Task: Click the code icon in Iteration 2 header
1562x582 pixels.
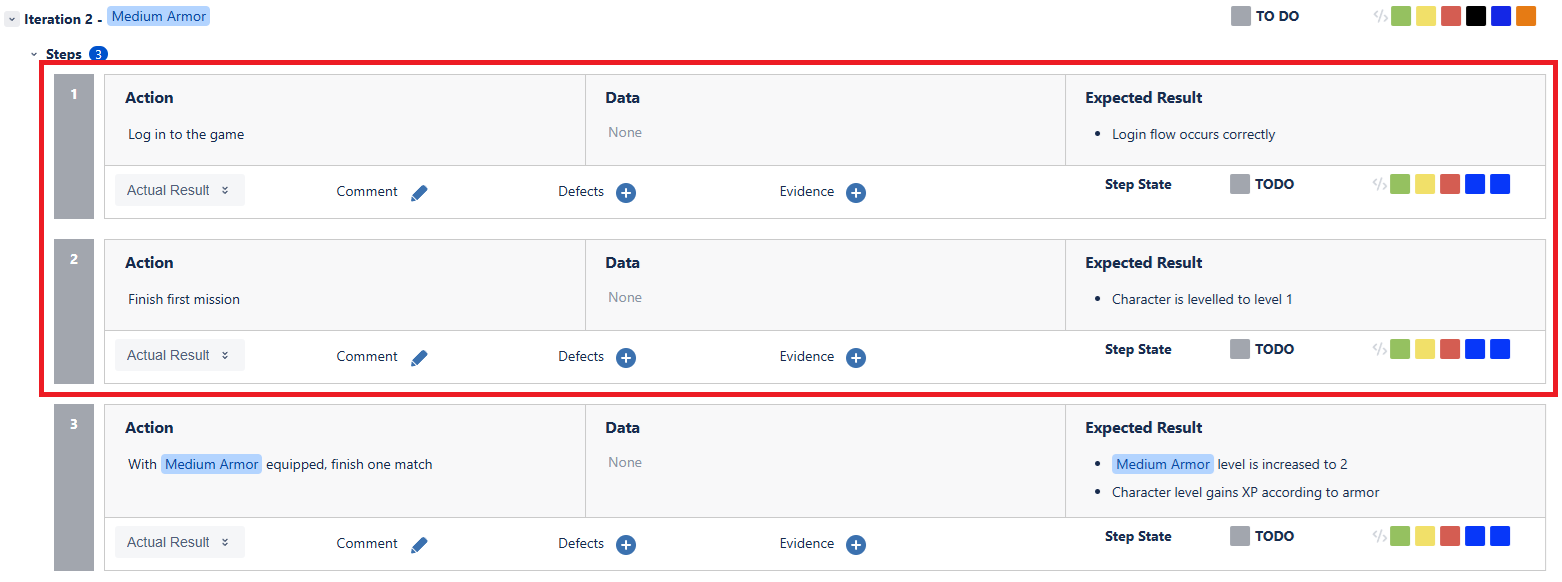Action: [1379, 16]
